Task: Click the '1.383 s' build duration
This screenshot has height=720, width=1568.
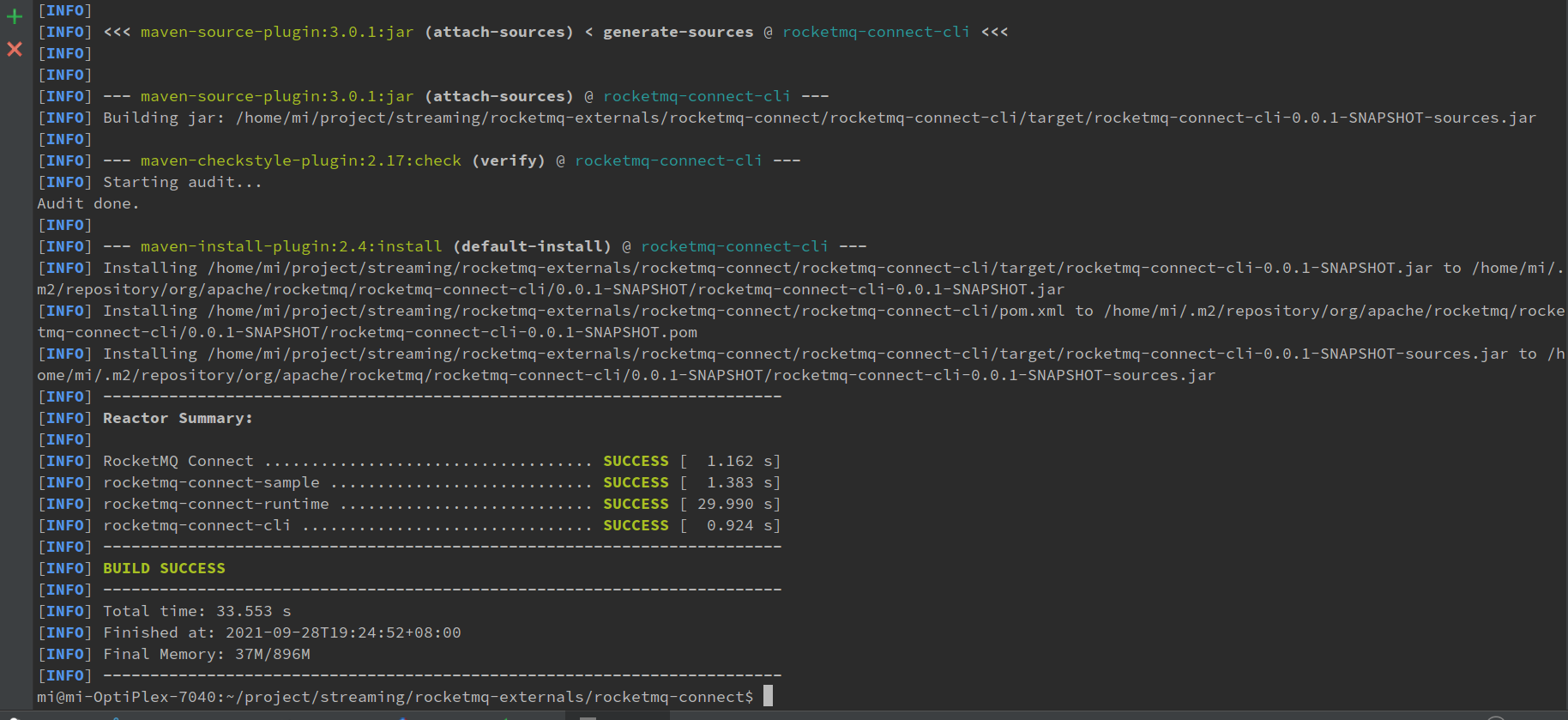Action: (739, 482)
